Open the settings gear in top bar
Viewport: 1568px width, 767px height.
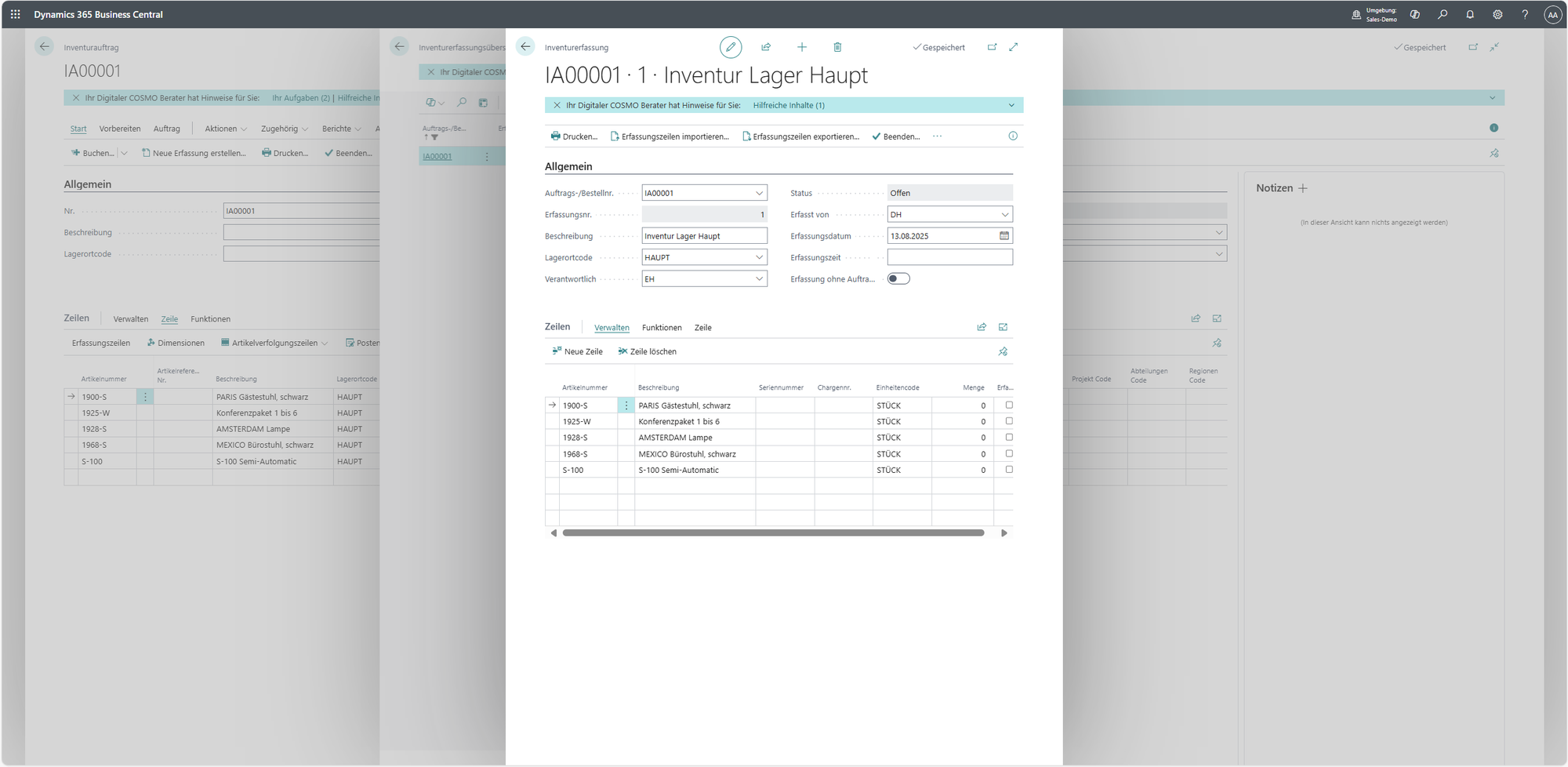1497,14
